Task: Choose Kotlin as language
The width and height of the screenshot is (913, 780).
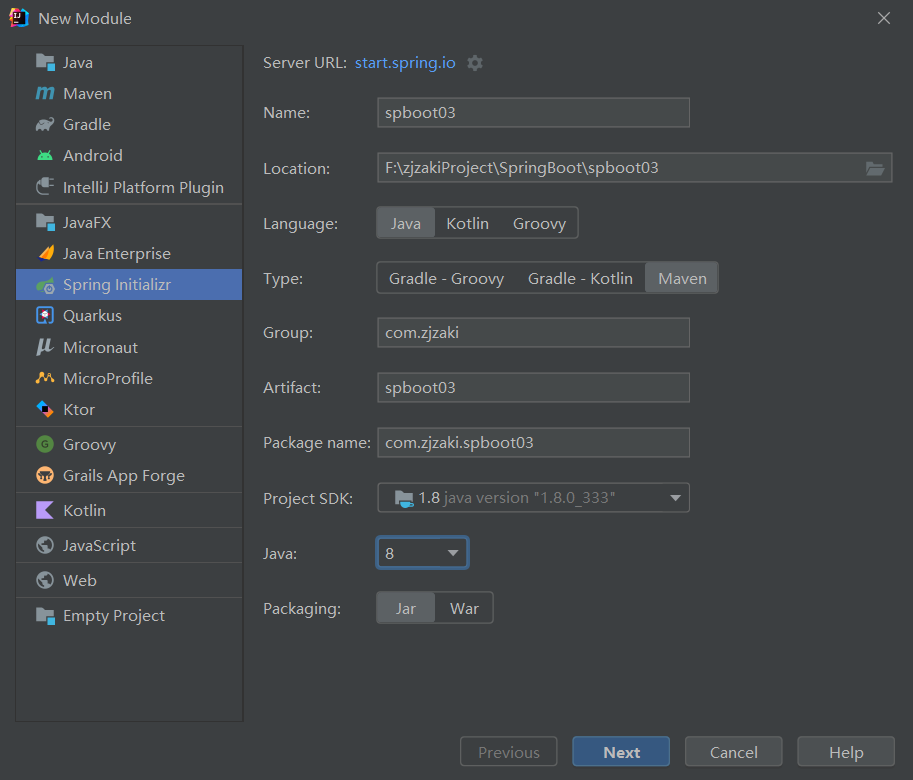Action: 468,223
